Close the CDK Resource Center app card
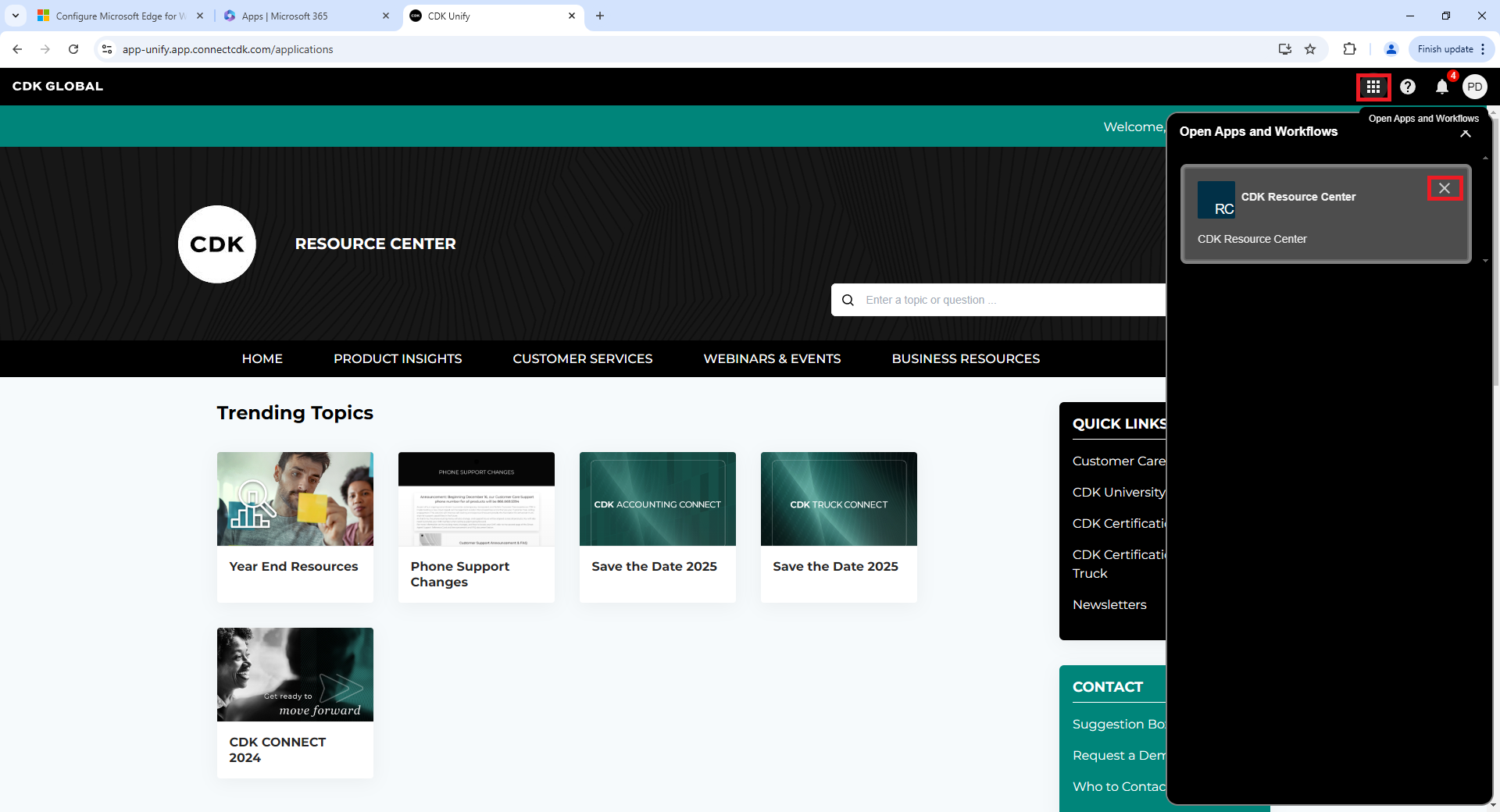The height and width of the screenshot is (812, 1500). pyautogui.click(x=1445, y=188)
